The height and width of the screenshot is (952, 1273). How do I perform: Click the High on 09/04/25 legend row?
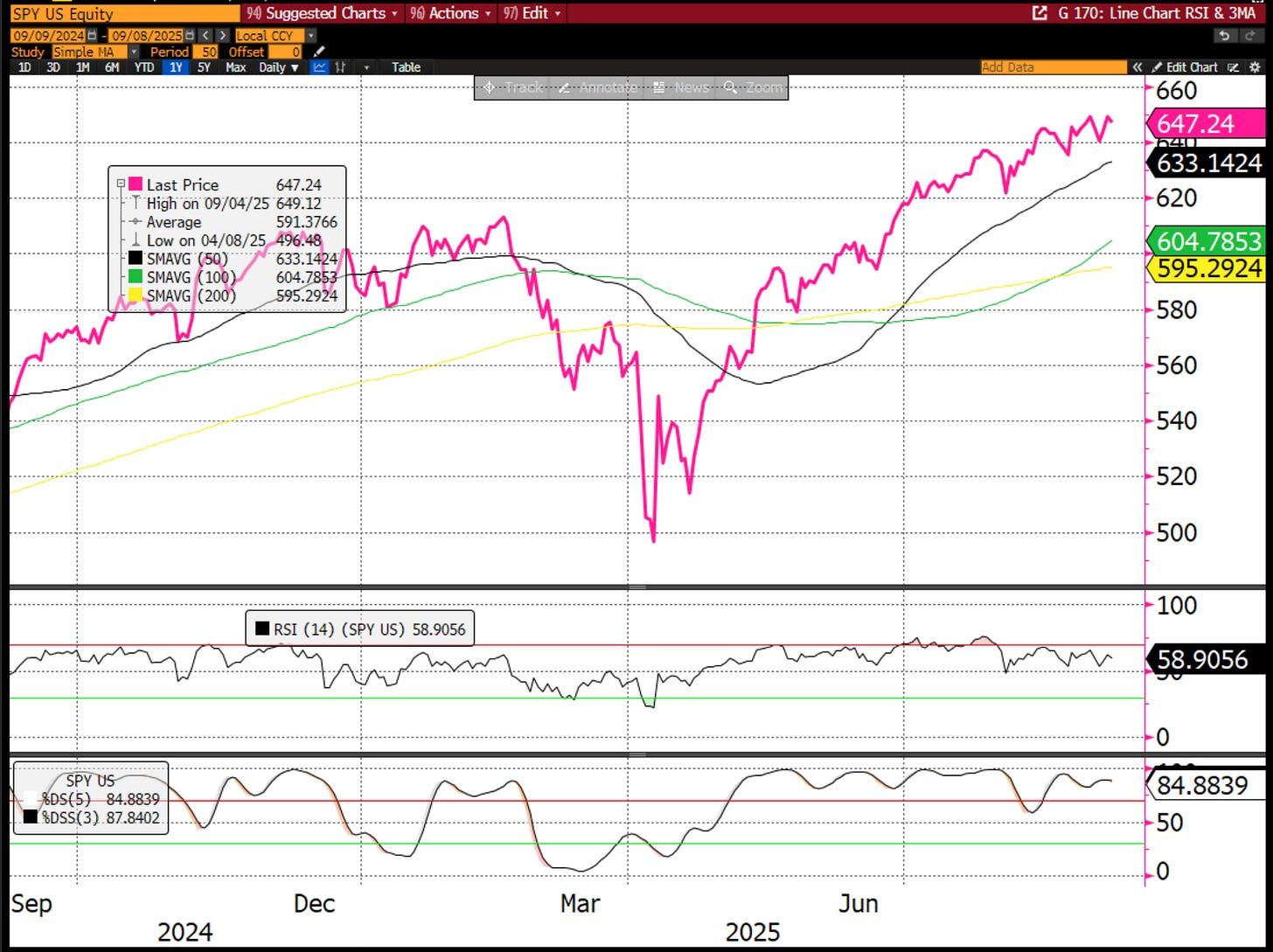click(226, 204)
